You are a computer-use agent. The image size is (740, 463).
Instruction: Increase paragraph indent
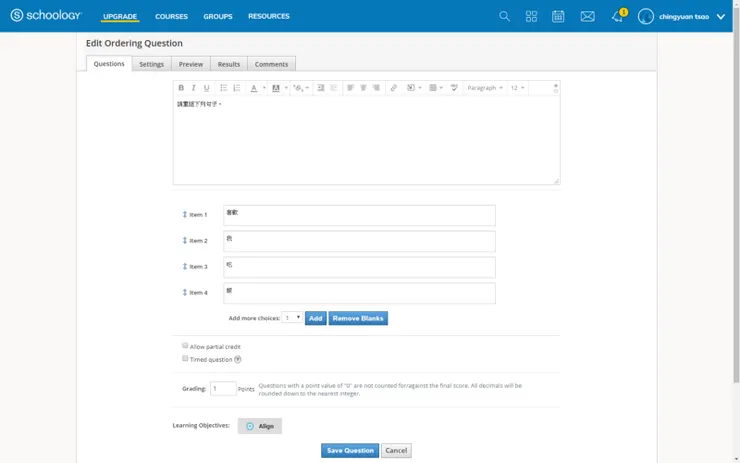(x=321, y=88)
